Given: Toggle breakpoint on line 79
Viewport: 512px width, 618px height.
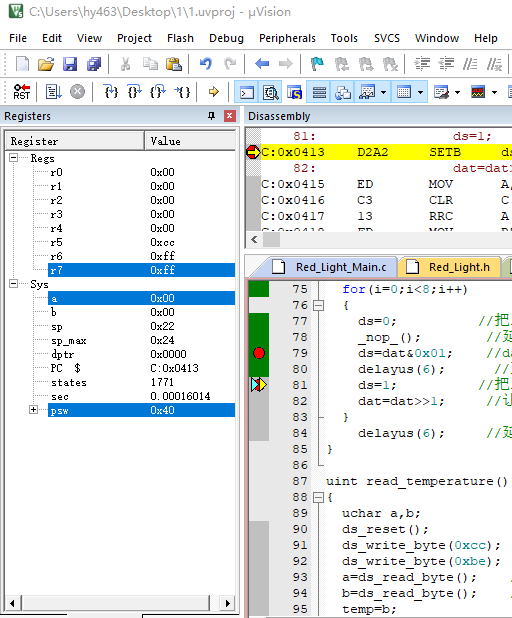Looking at the screenshot, I should pyautogui.click(x=259, y=353).
